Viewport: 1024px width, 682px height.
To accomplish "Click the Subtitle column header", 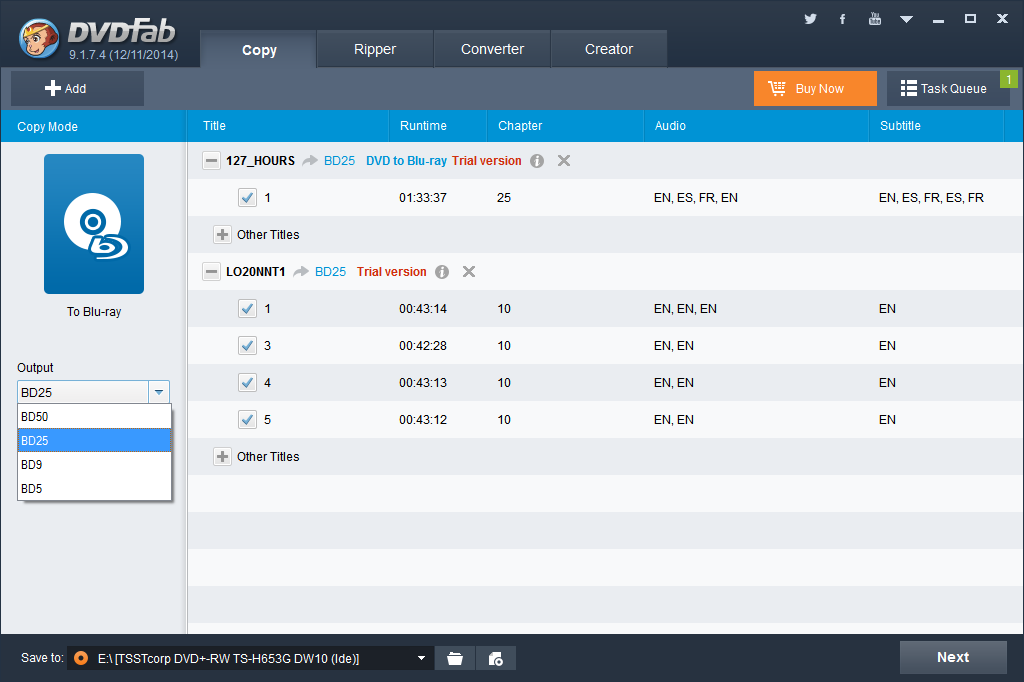I will [936, 126].
